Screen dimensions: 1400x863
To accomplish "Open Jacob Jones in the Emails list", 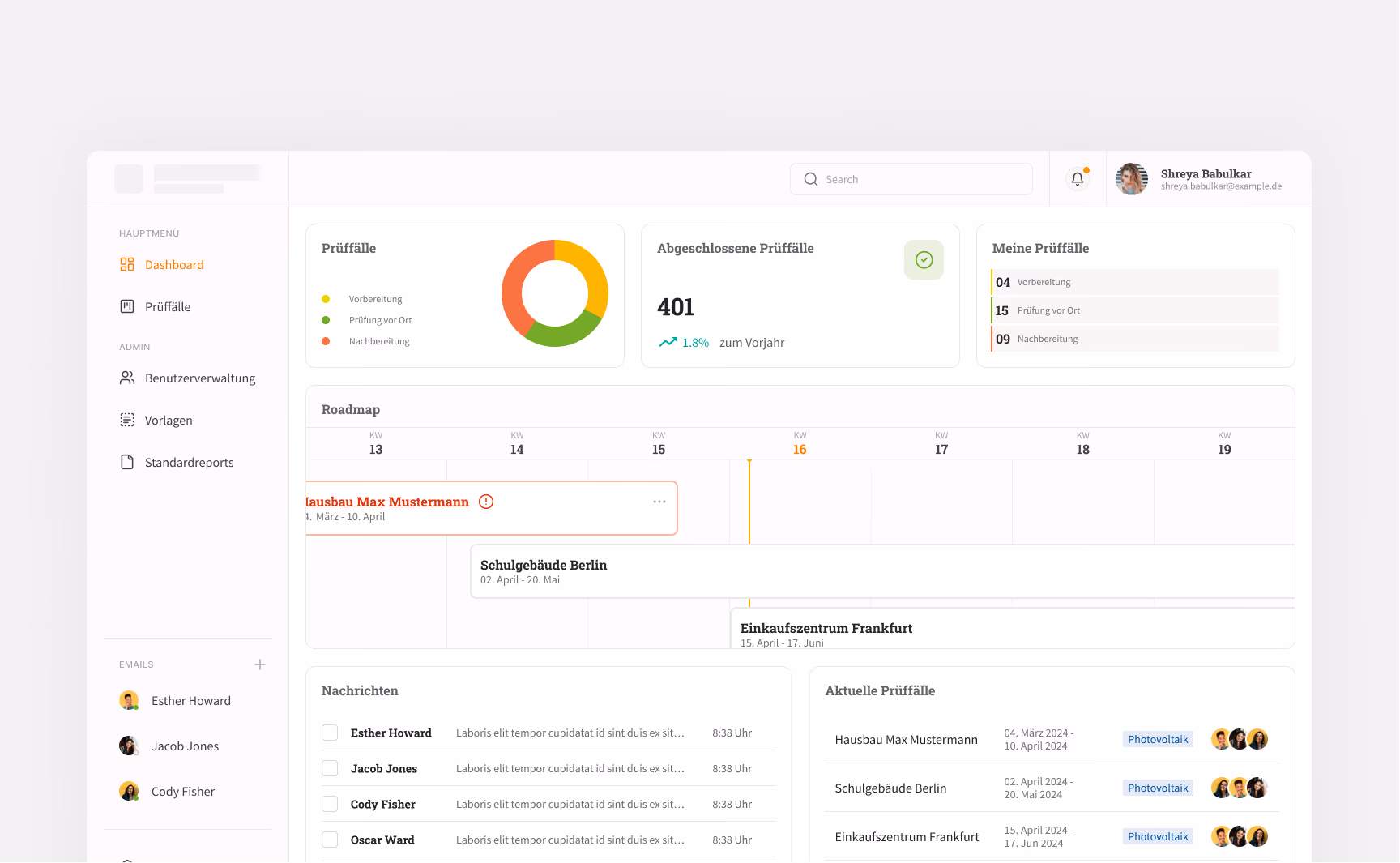I will click(169, 746).
